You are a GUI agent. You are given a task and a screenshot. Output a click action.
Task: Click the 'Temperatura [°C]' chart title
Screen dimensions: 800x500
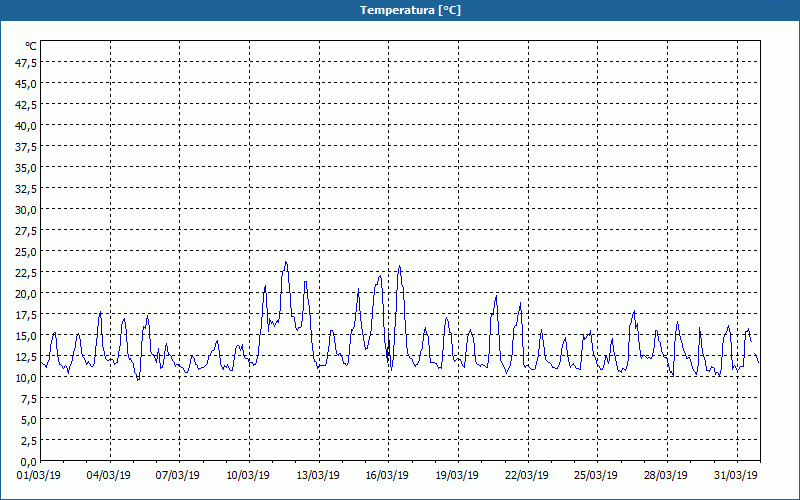[410, 10]
